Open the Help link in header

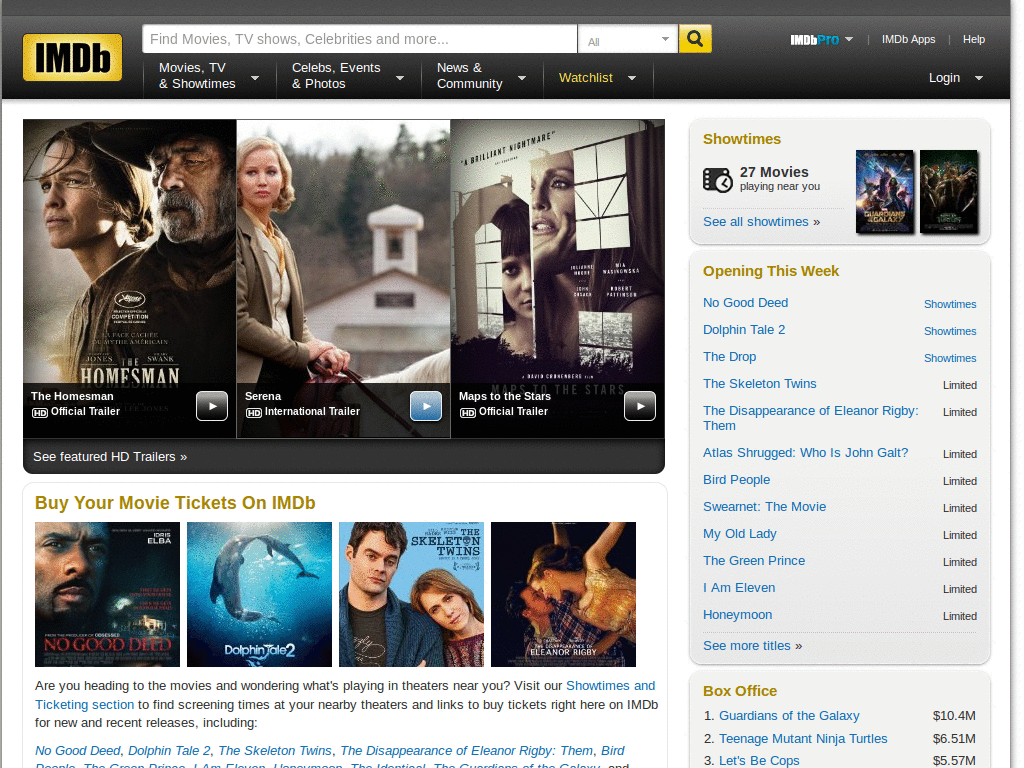(974, 39)
